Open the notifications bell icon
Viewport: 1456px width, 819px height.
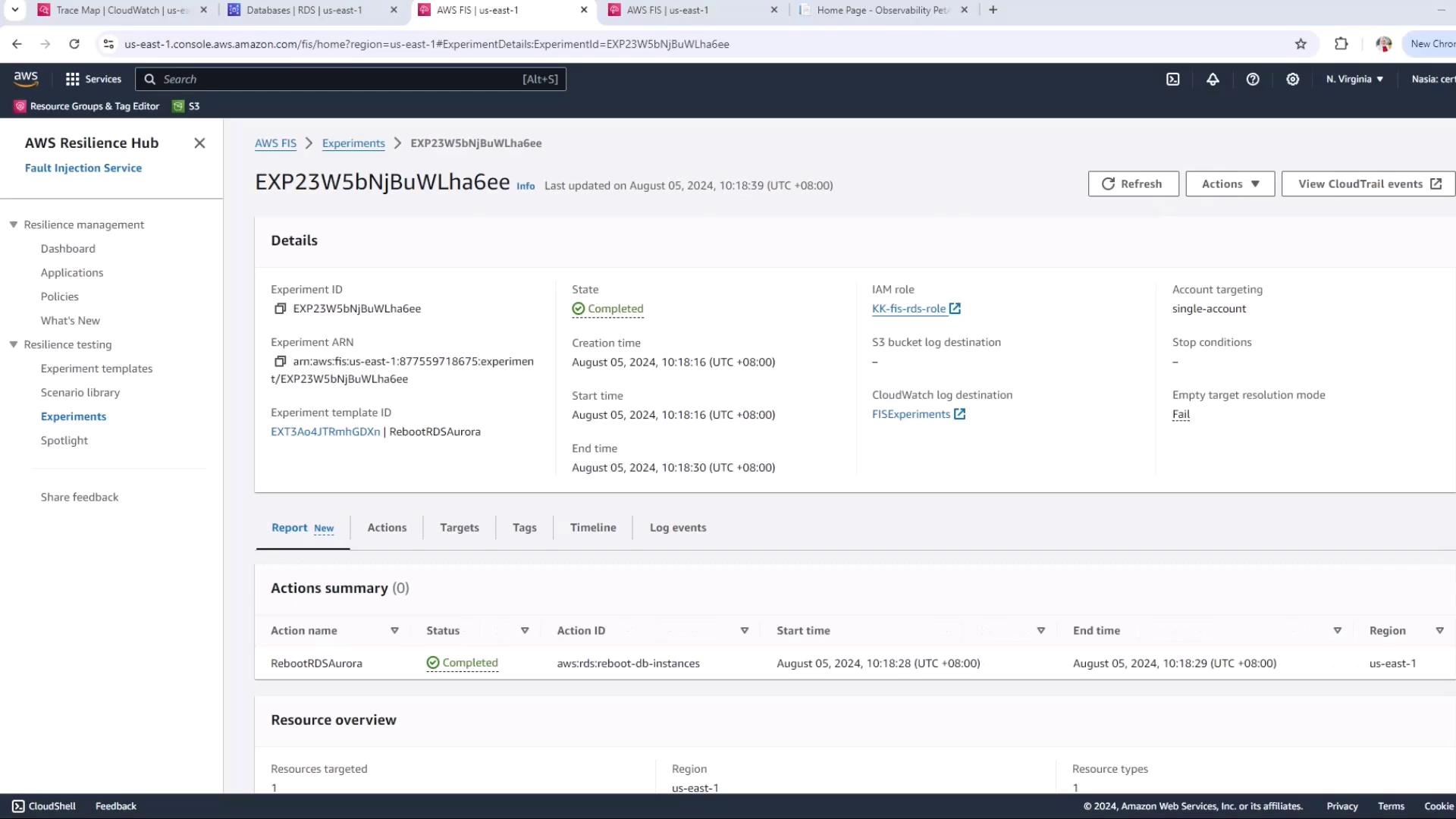coord(1213,79)
